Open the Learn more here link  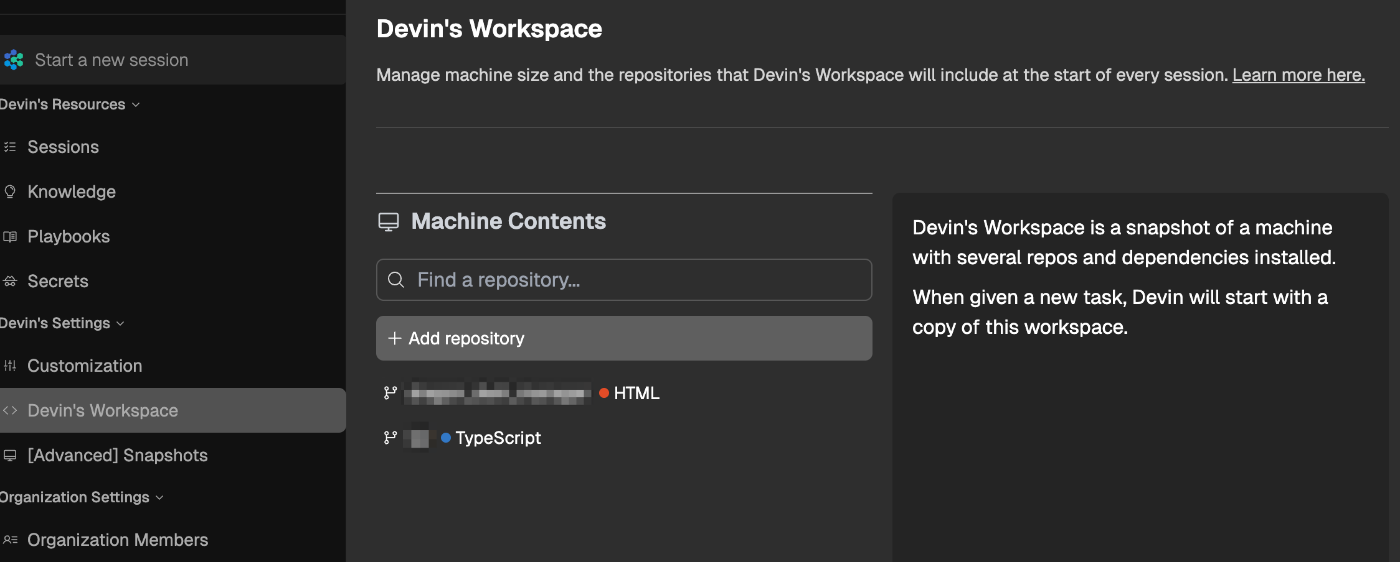point(1298,75)
